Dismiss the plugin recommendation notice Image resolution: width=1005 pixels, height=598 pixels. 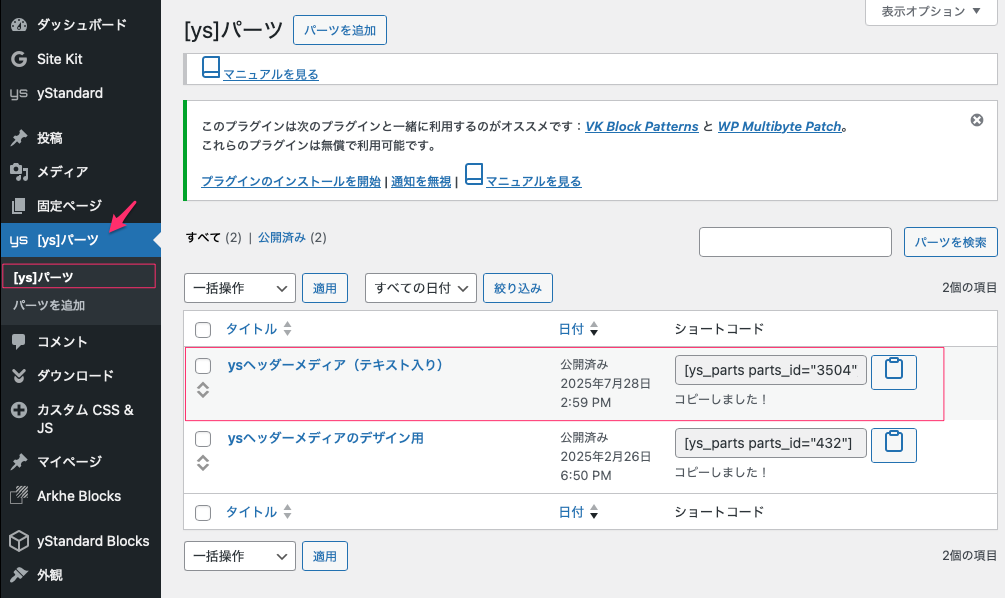(977, 120)
